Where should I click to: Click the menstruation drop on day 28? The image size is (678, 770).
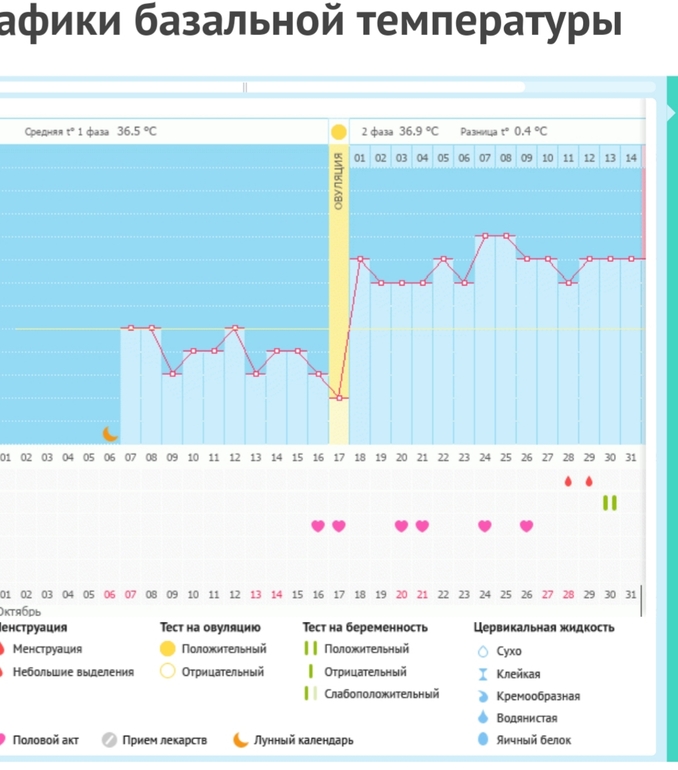pos(568,481)
